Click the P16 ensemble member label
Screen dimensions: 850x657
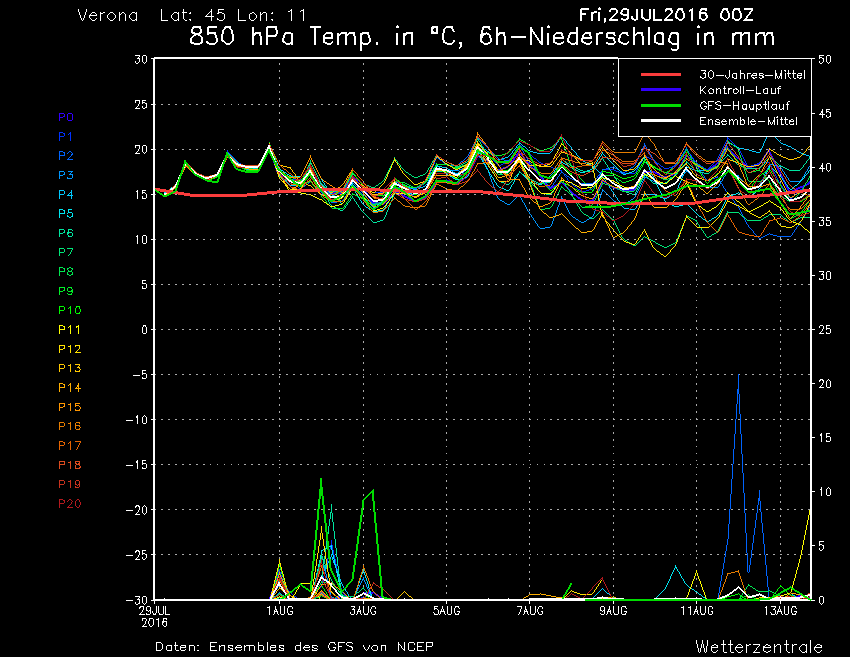69,426
